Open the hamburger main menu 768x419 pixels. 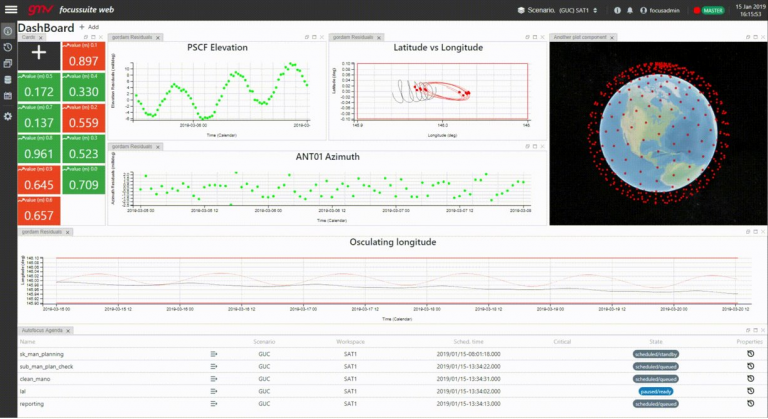[x=11, y=9]
